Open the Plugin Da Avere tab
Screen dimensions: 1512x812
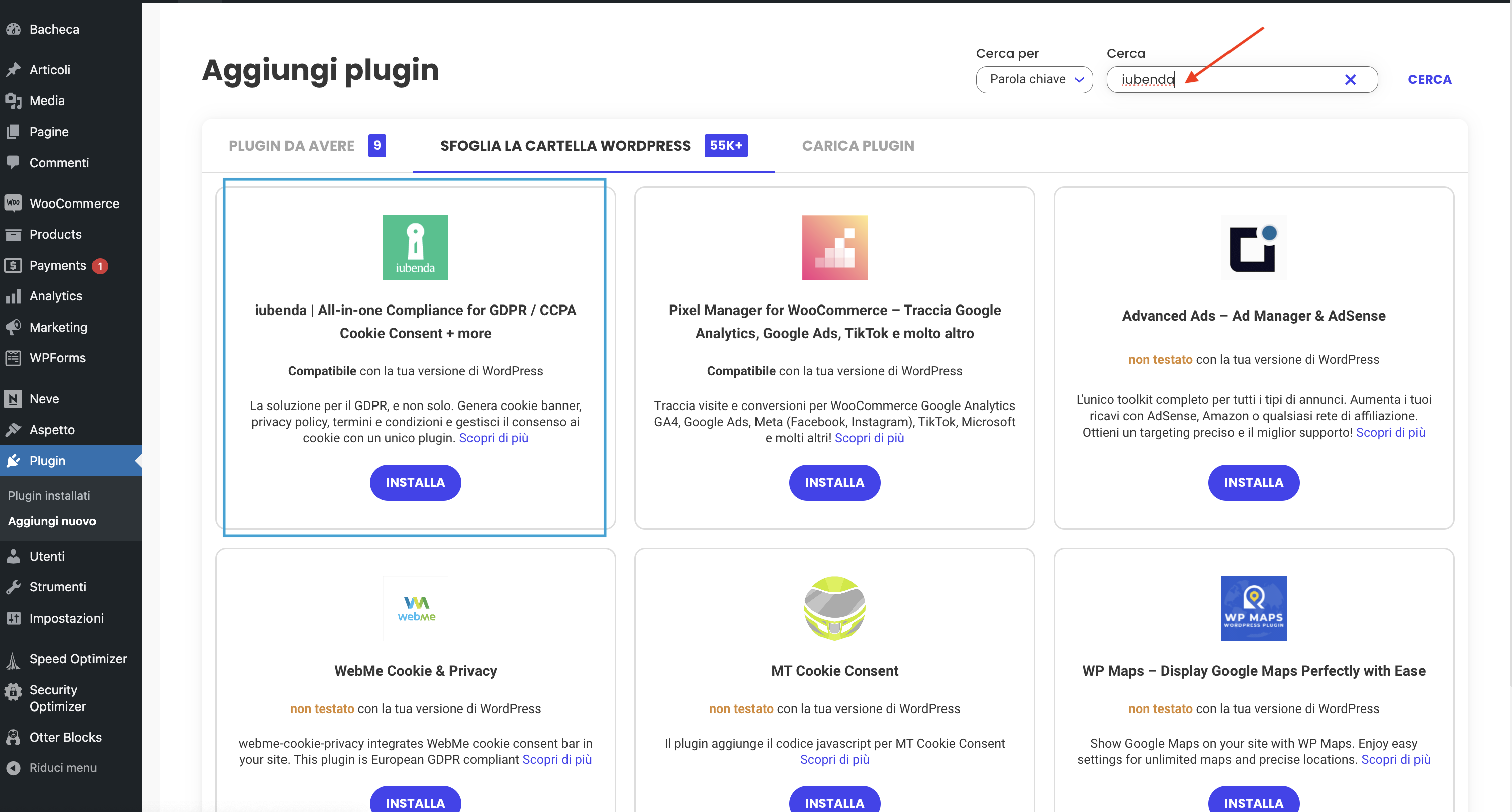tap(292, 146)
